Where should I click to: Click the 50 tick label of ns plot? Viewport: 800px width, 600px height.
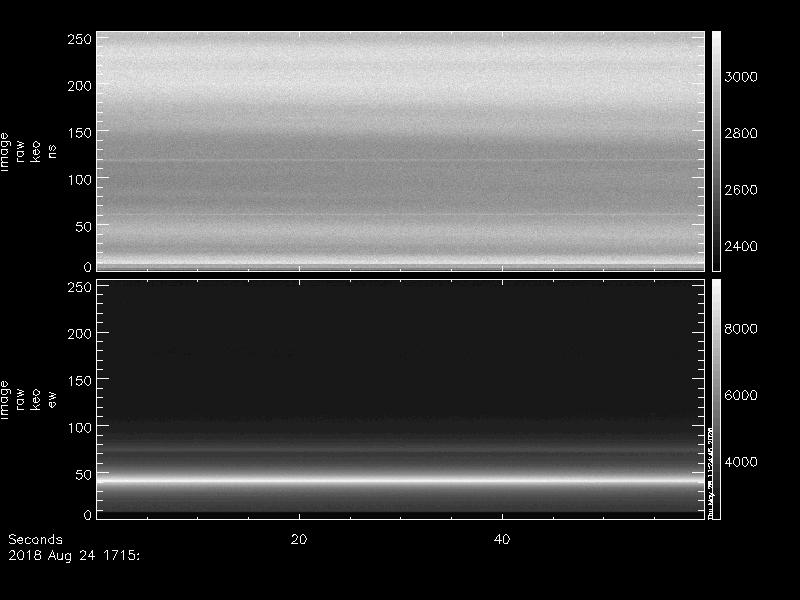click(84, 227)
